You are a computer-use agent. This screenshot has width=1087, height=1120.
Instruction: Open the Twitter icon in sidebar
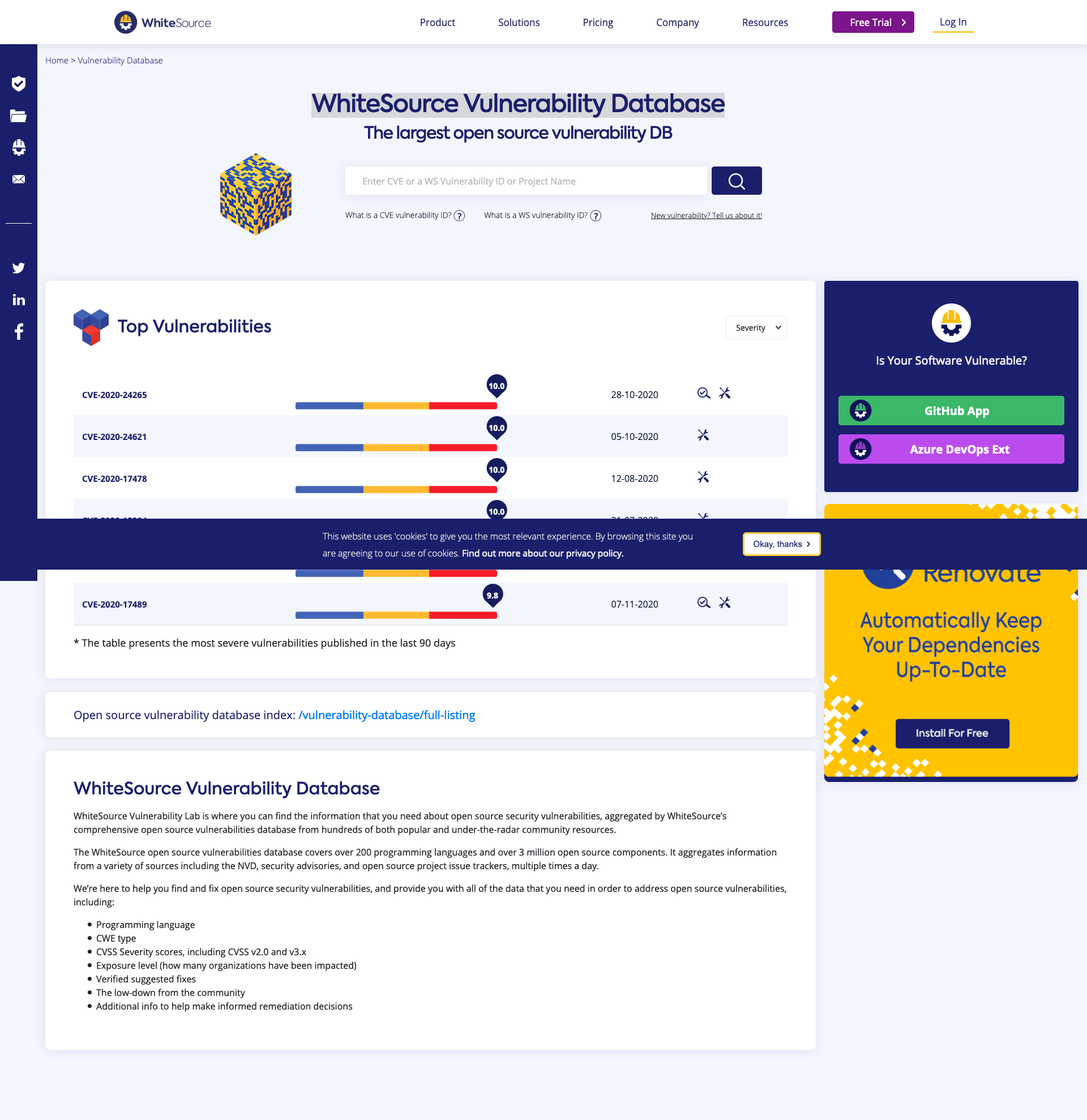(18, 268)
